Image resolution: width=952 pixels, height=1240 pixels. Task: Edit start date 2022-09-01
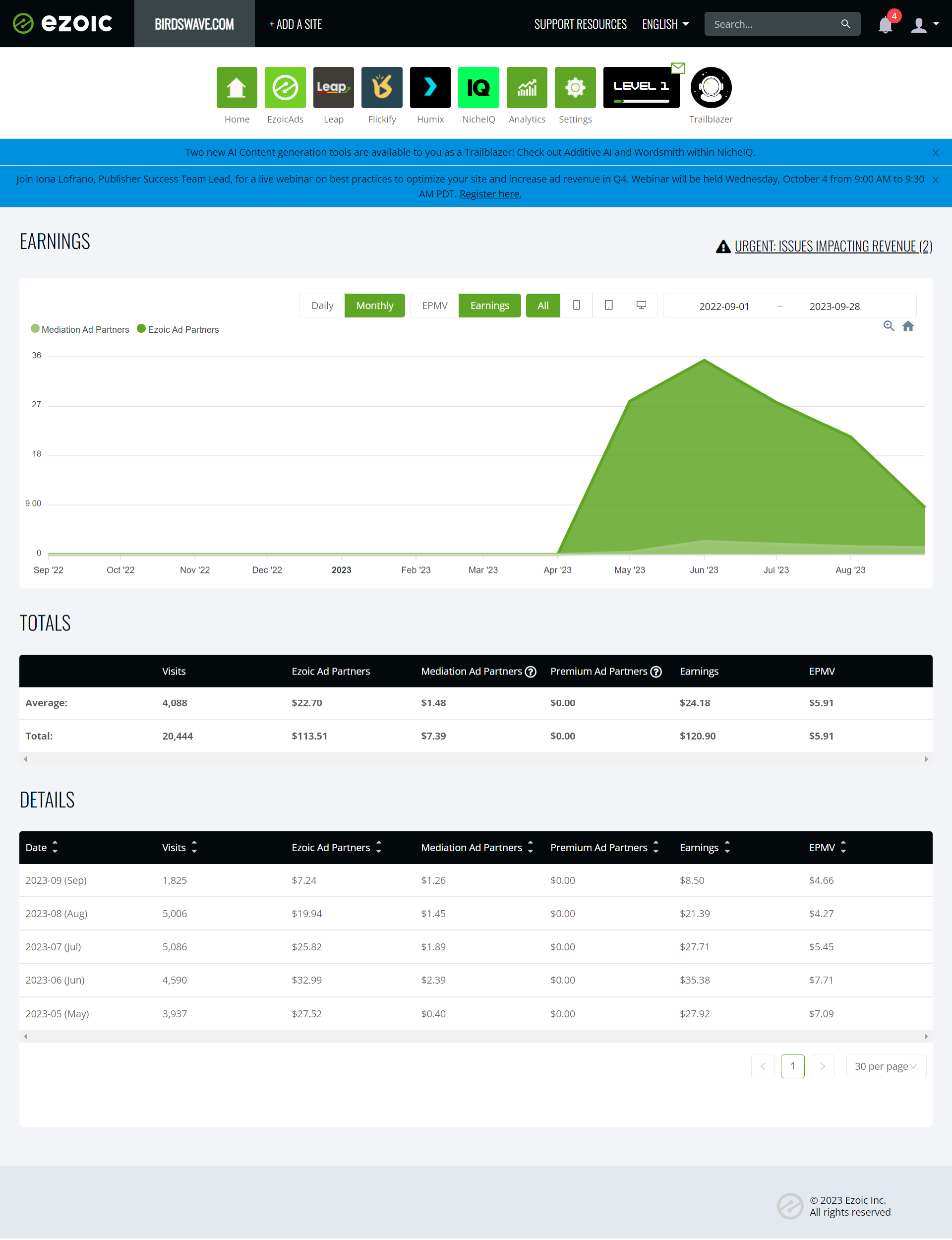[x=723, y=306]
